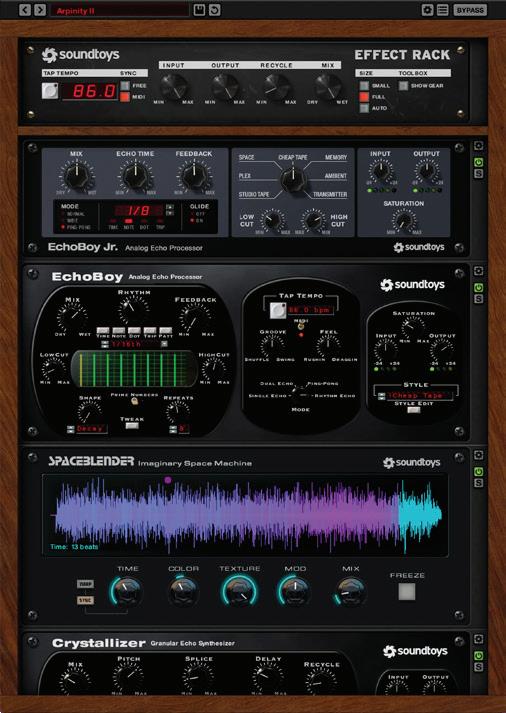
Task: Click the Effect Rack MIX knob
Action: 328,86
